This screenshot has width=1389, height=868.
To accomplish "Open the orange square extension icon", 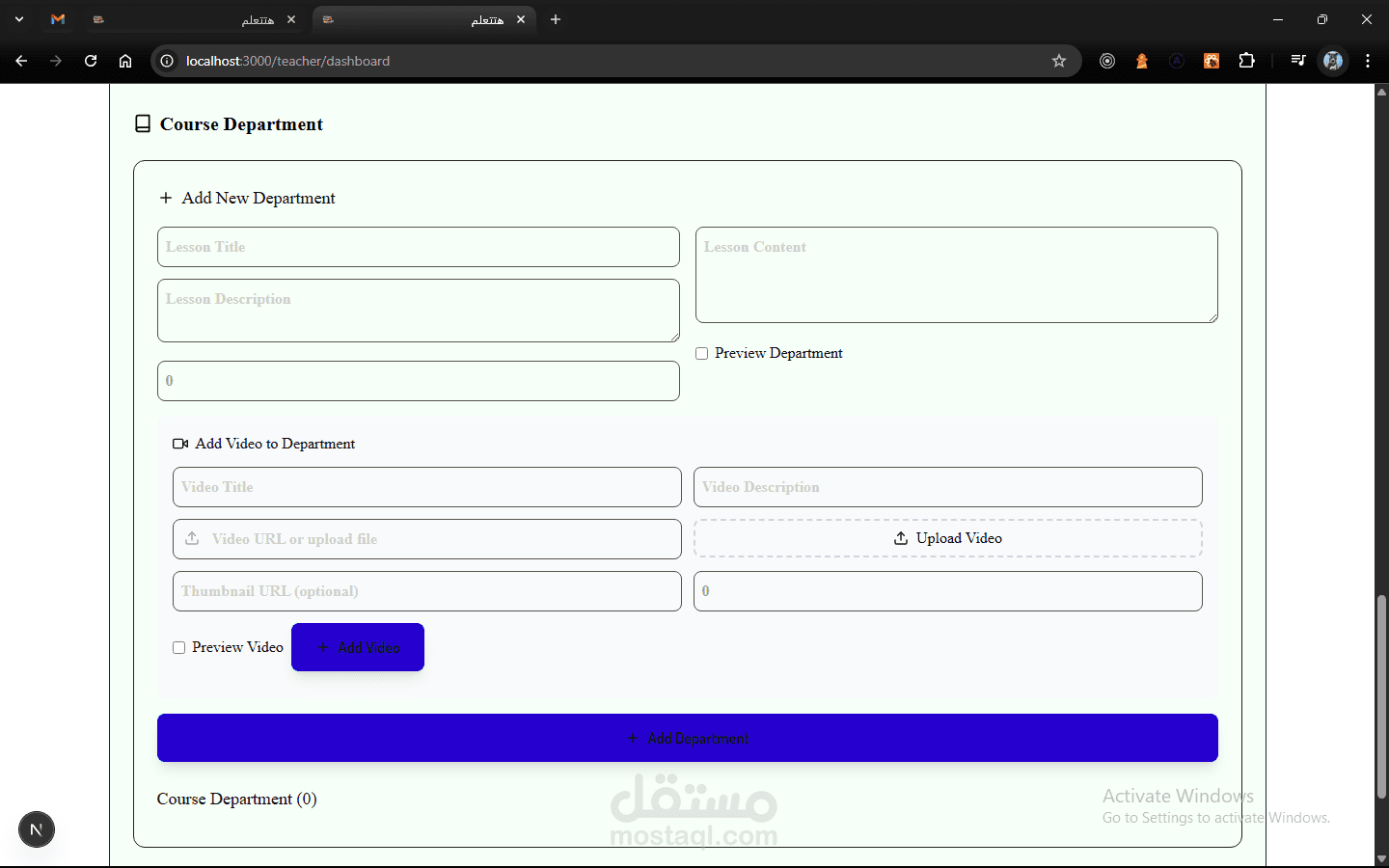I will (x=1212, y=61).
